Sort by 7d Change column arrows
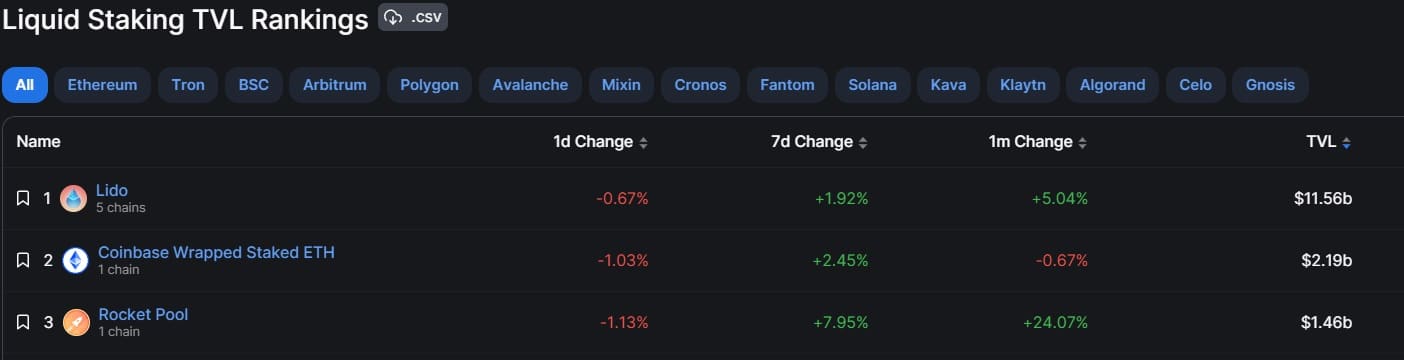Image resolution: width=1404 pixels, height=360 pixels. pos(863,143)
